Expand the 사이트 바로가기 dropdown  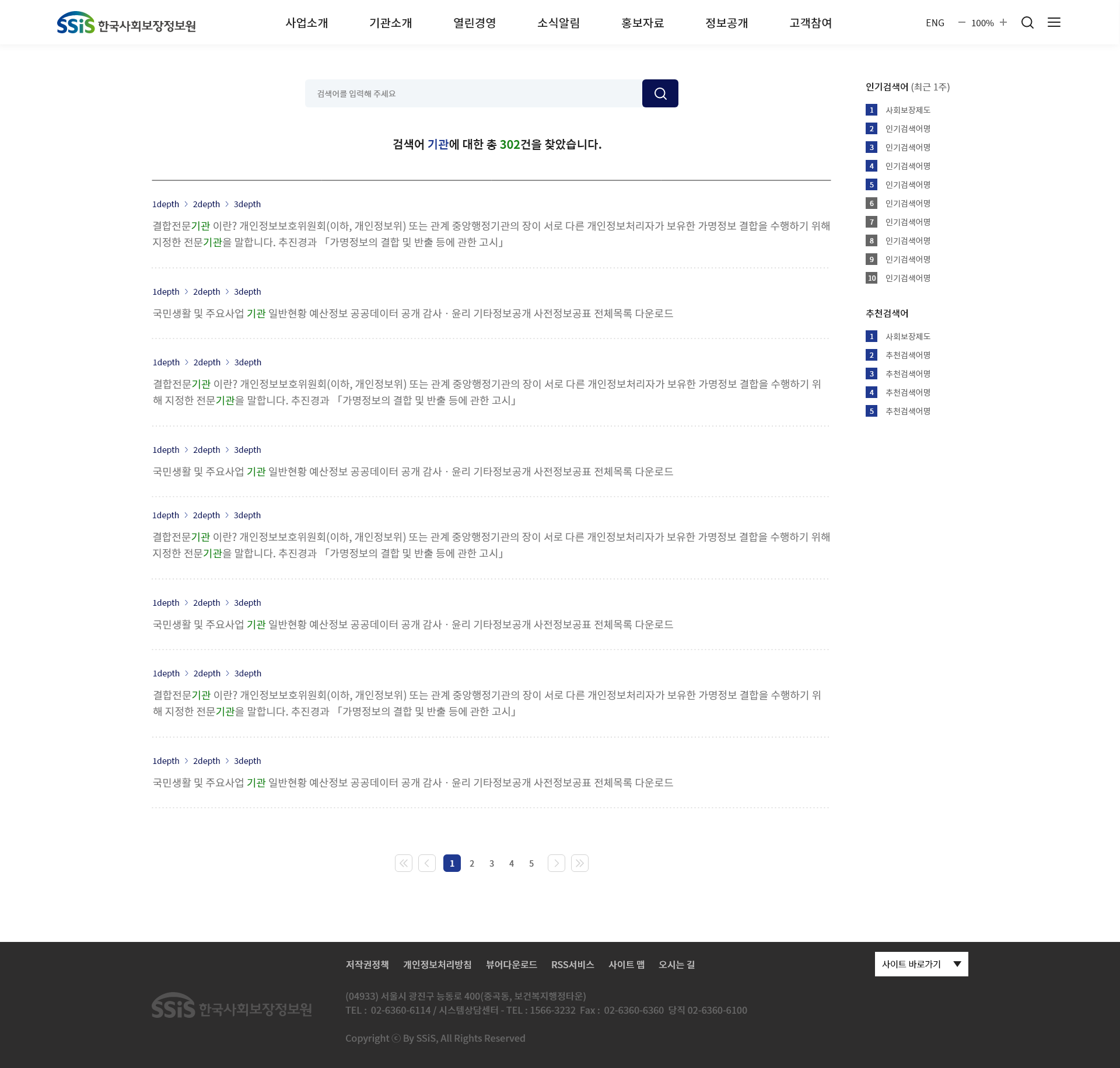pos(922,964)
